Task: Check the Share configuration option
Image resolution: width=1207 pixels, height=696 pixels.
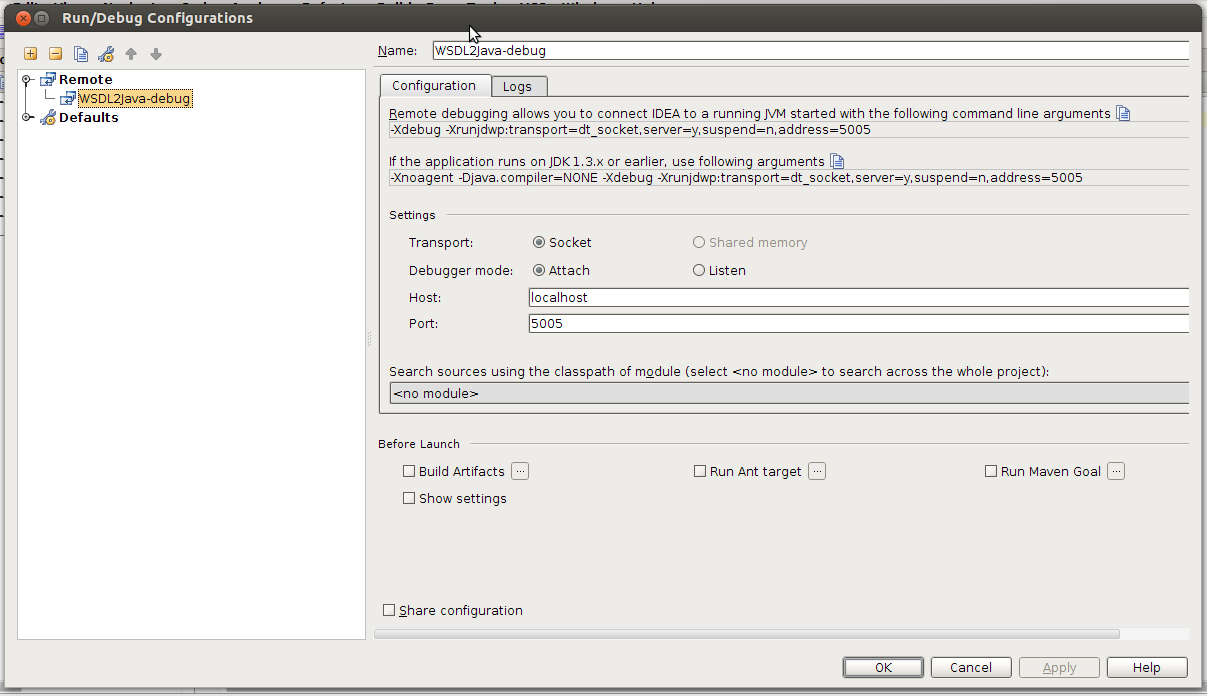Action: point(389,610)
